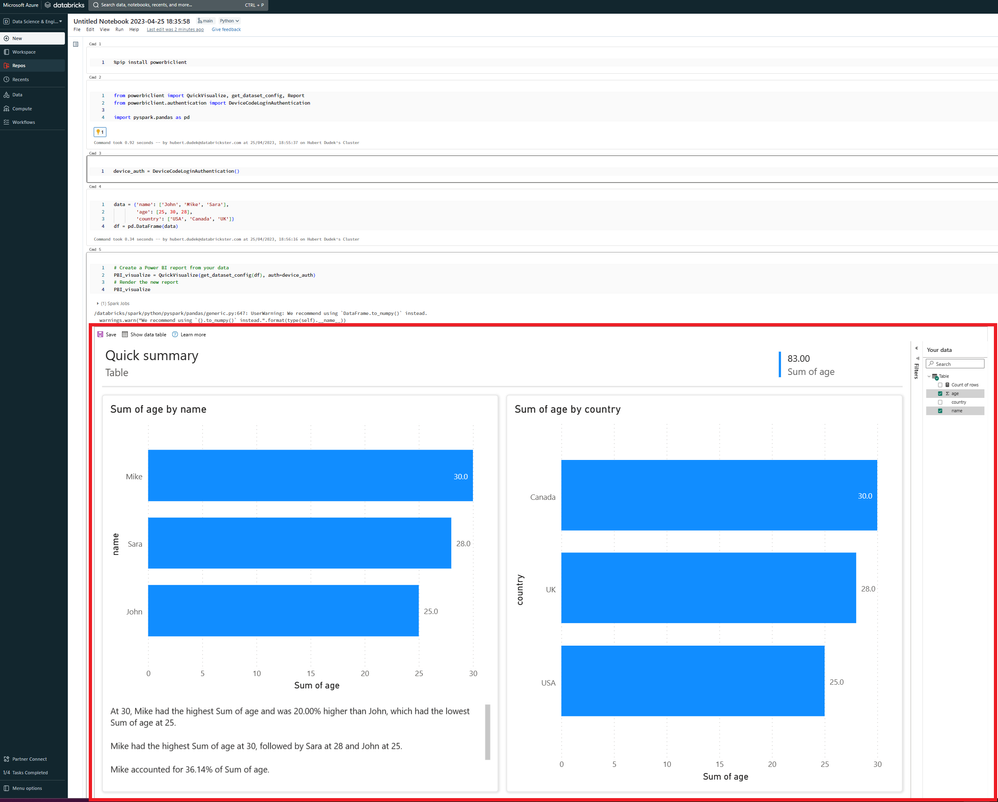This screenshot has width=998, height=802.
Task: Open the File menu
Action: pos(77,30)
